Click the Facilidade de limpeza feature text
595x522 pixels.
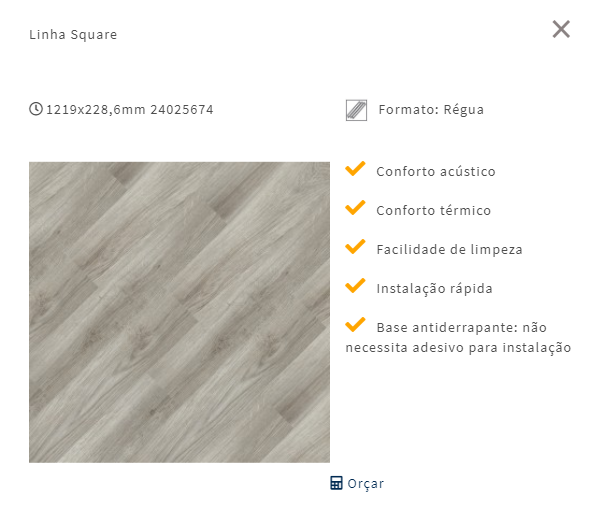[449, 250]
